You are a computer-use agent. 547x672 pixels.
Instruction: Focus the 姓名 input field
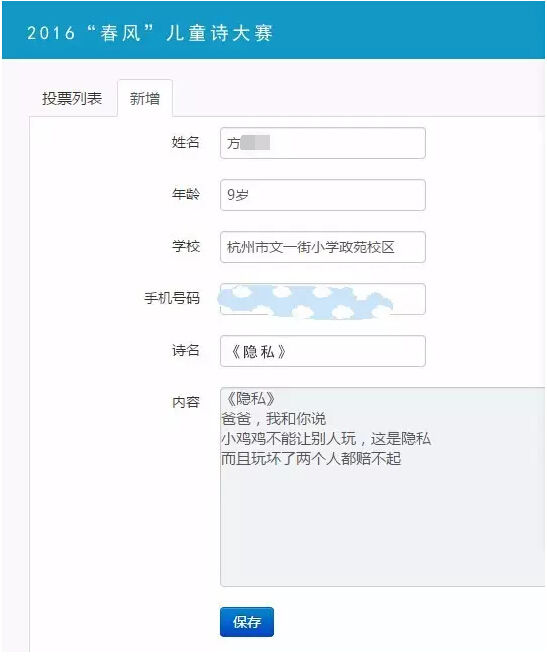323,143
